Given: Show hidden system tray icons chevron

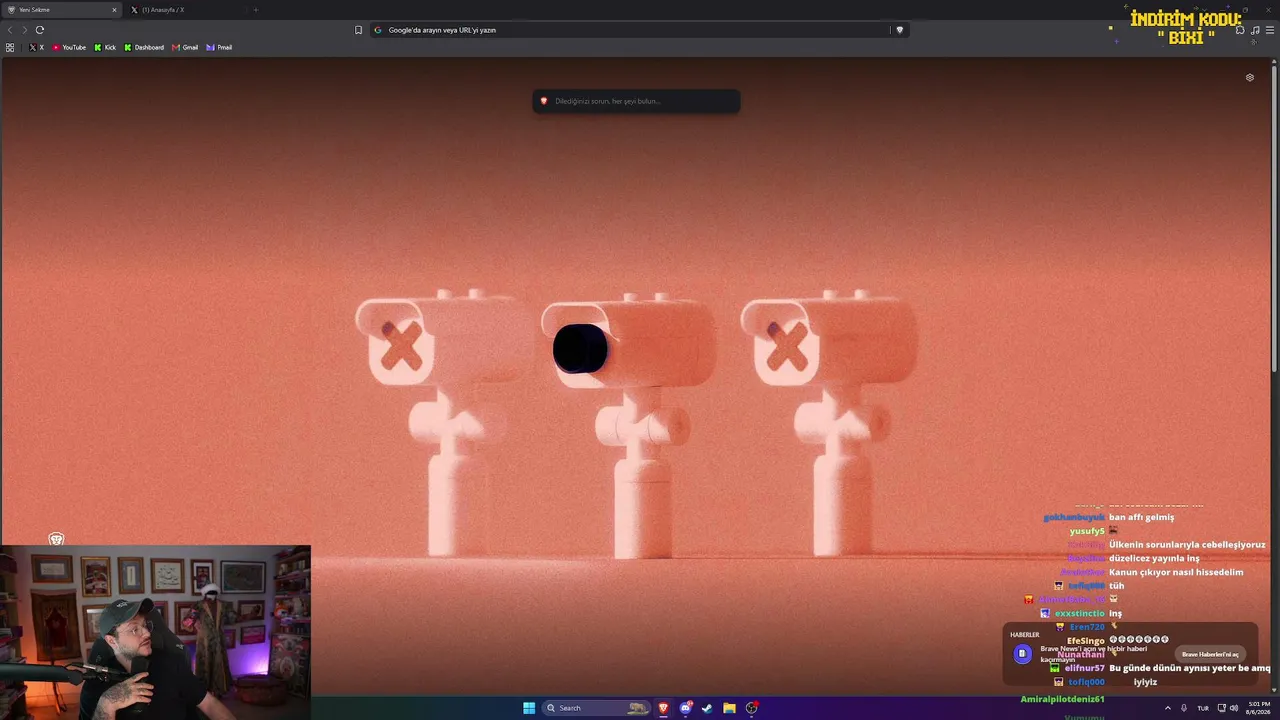Looking at the screenshot, I should 1168,708.
